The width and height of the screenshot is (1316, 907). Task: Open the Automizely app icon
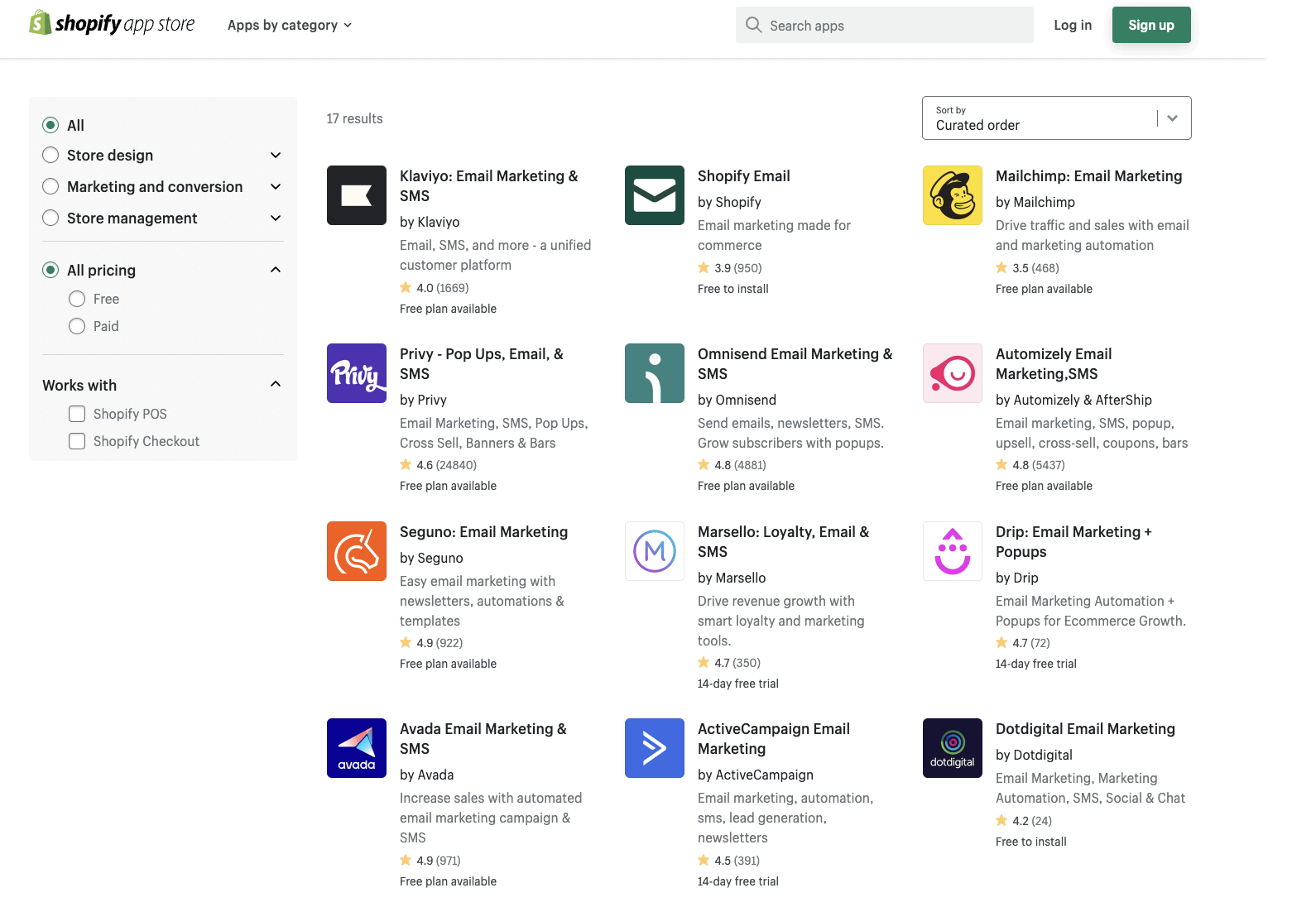[953, 373]
